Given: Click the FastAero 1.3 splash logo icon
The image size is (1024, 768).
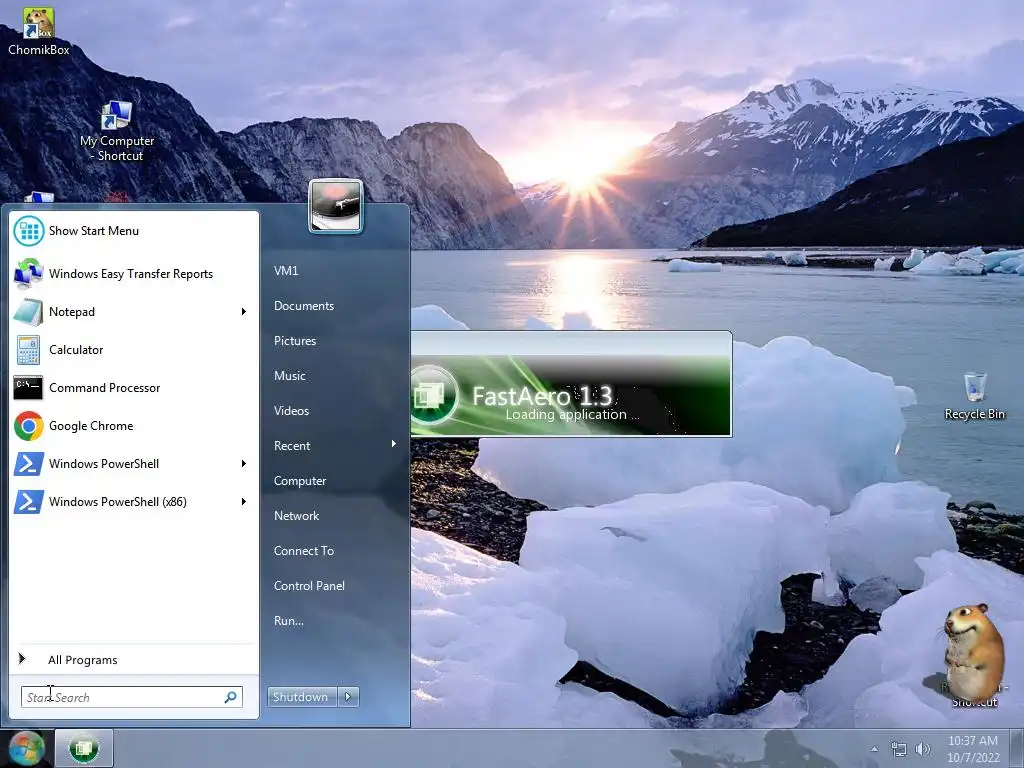Looking at the screenshot, I should pyautogui.click(x=432, y=395).
